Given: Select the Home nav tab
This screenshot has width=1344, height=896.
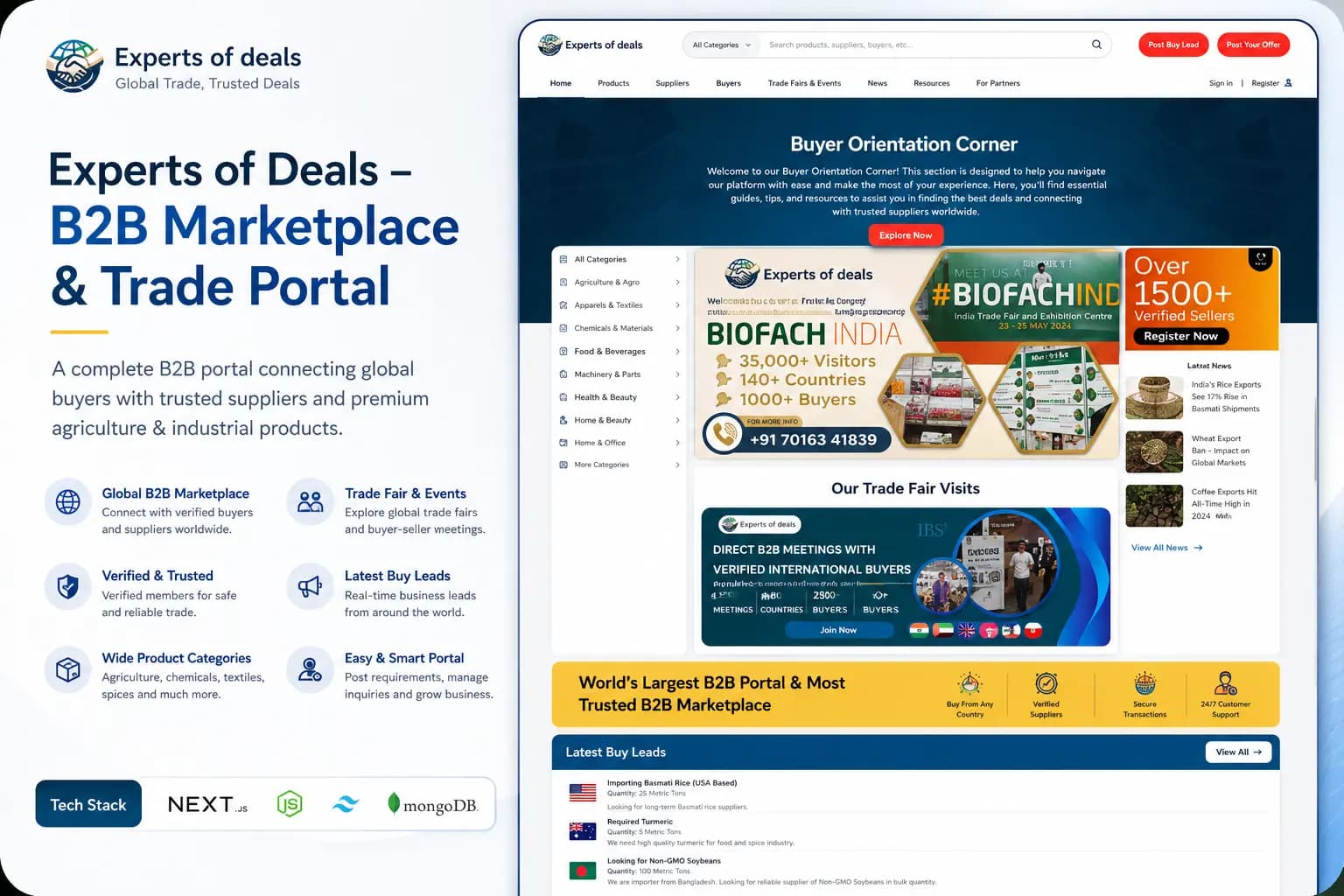Looking at the screenshot, I should tap(561, 83).
